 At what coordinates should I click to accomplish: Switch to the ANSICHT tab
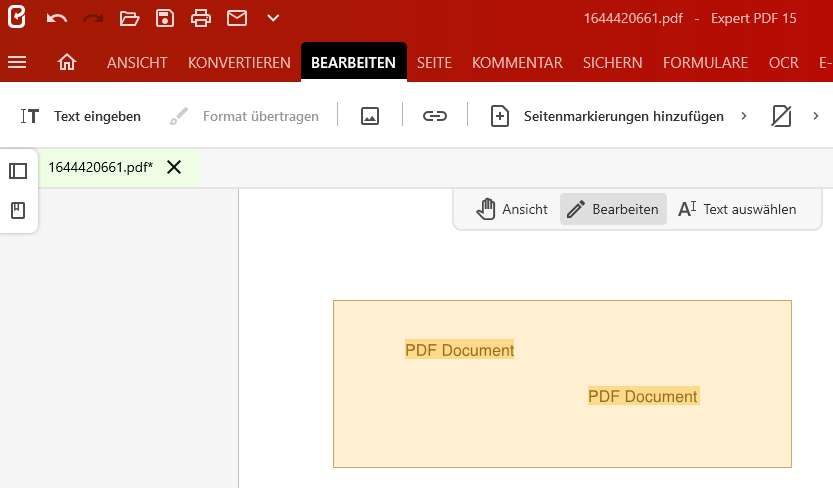click(x=137, y=63)
